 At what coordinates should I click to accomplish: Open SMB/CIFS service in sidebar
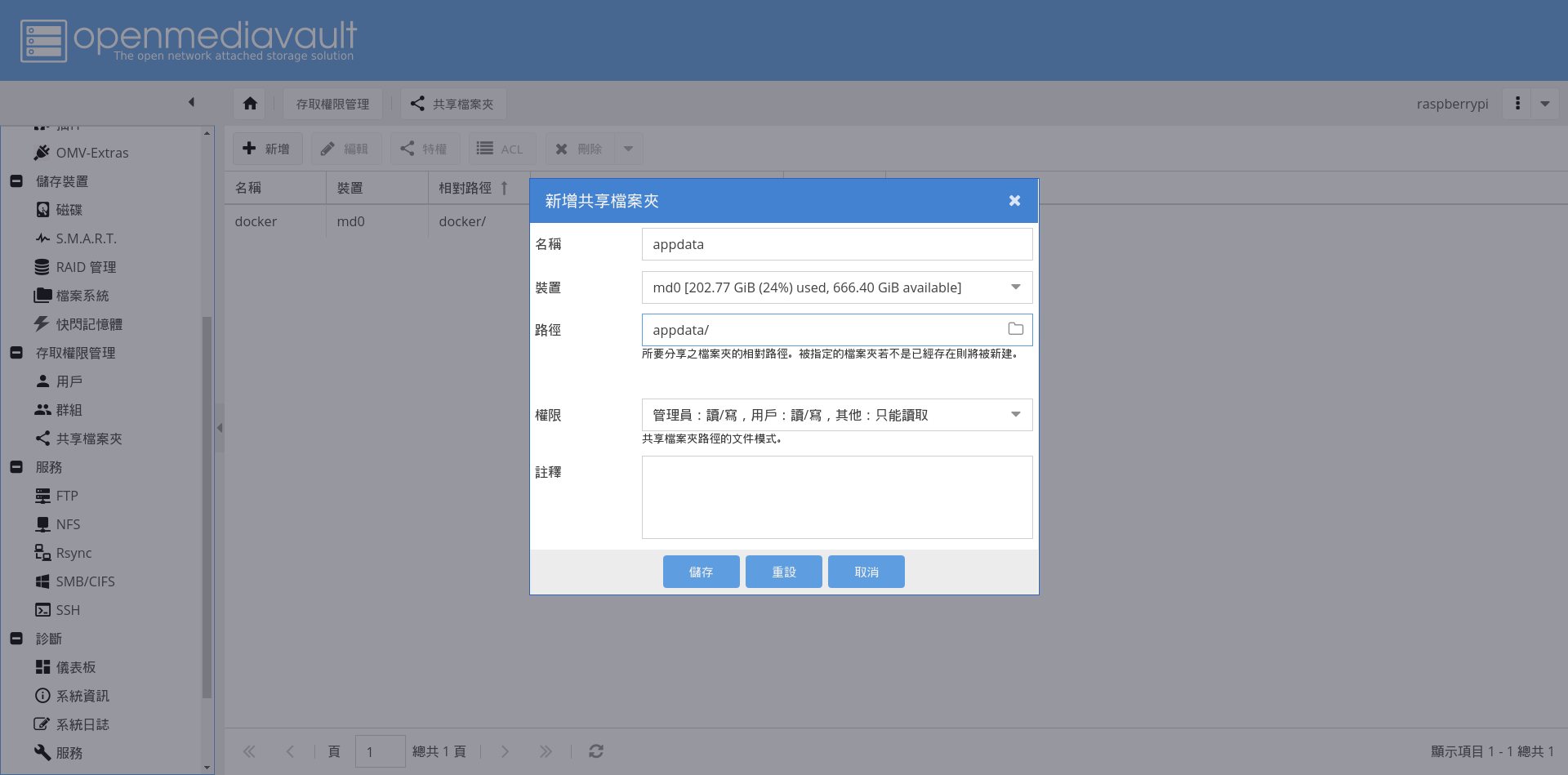(x=85, y=581)
